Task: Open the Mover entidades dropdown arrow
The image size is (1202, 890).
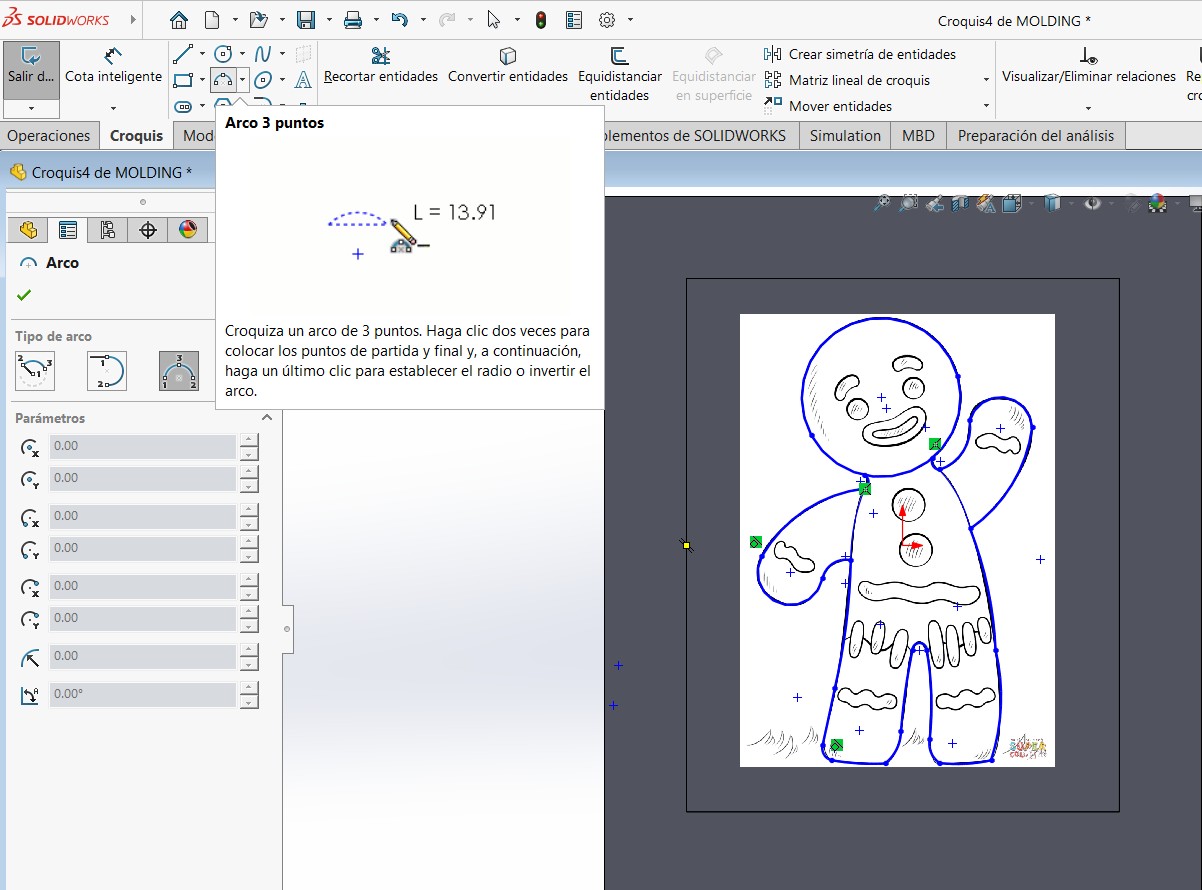Action: click(x=986, y=106)
